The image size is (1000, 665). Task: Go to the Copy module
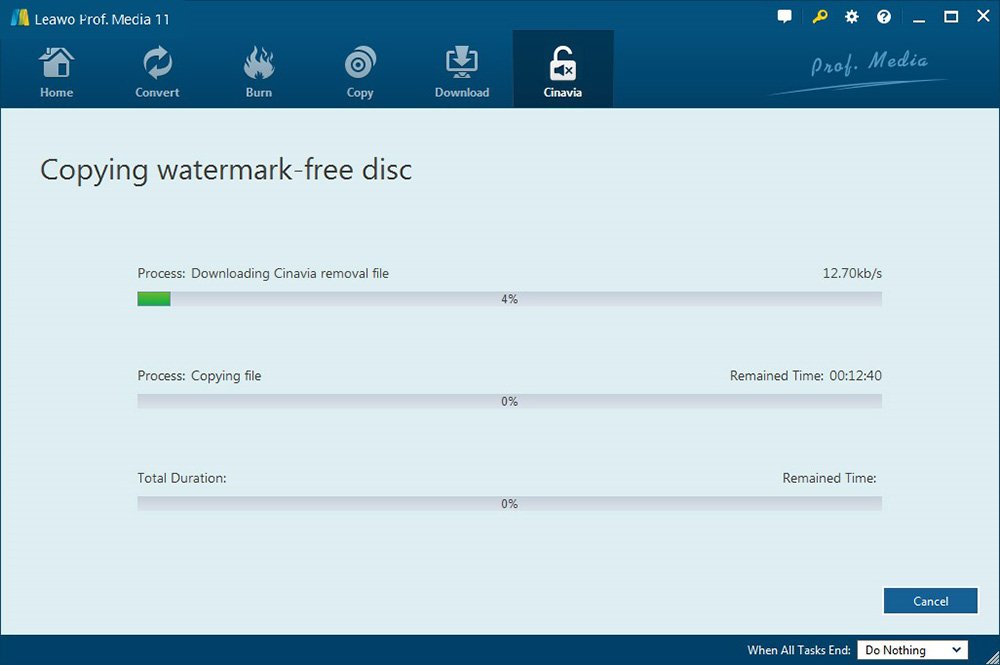coord(360,71)
